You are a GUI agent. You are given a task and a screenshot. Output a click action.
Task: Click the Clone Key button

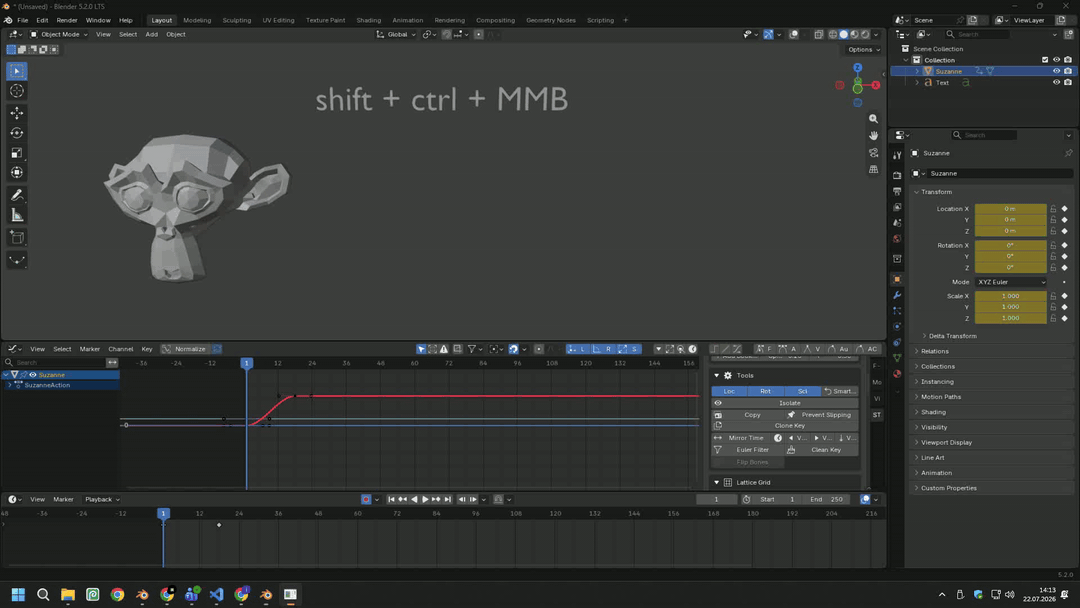(x=785, y=426)
